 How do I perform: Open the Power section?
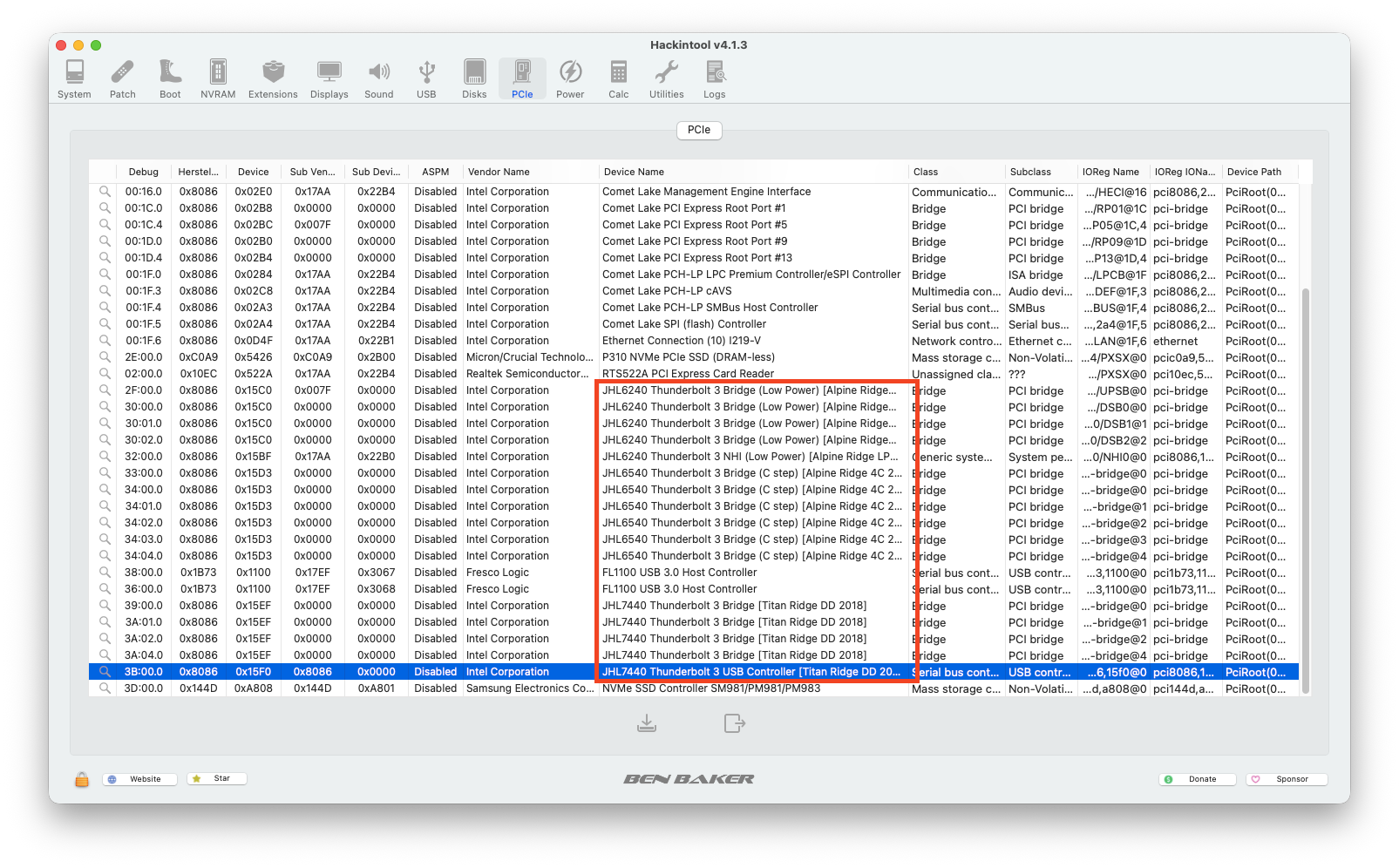point(570,78)
